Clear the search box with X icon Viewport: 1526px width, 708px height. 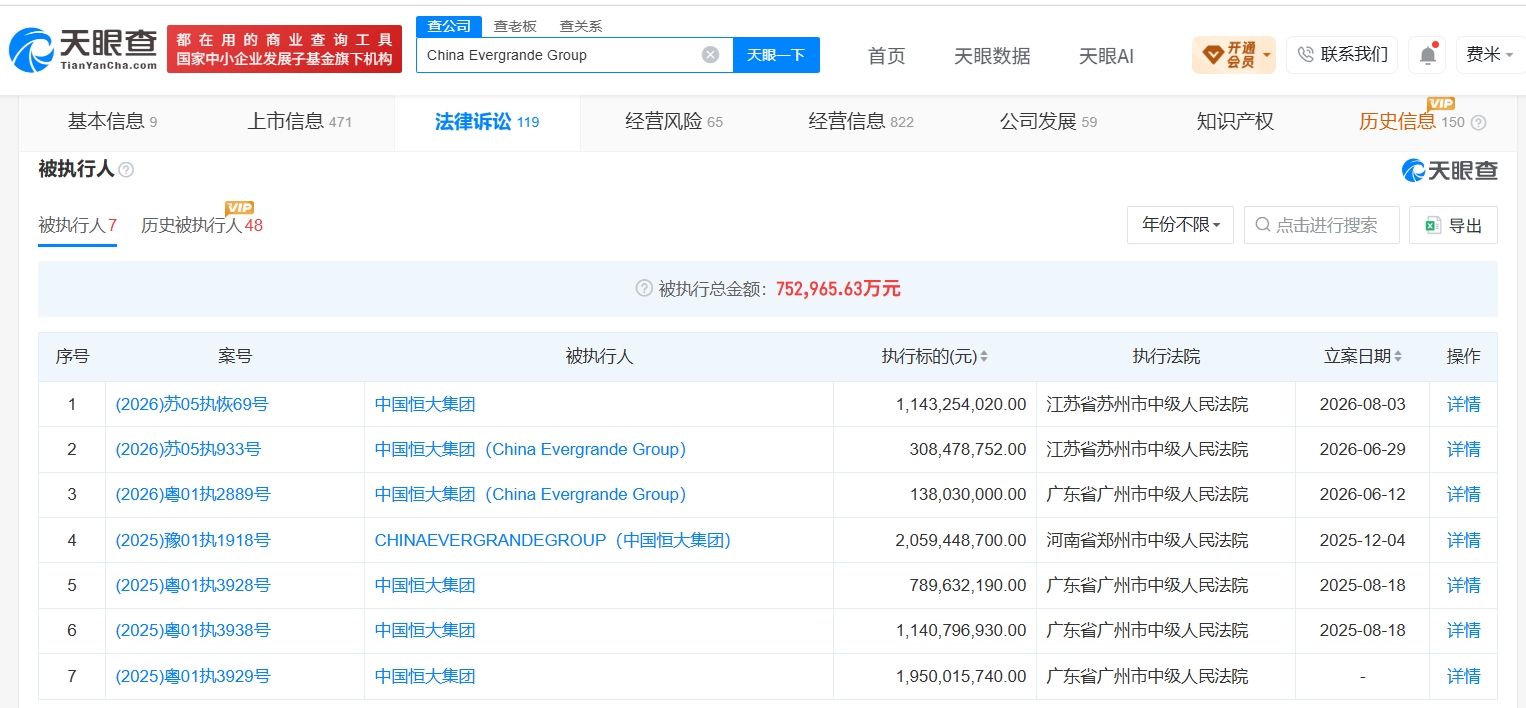click(x=710, y=55)
